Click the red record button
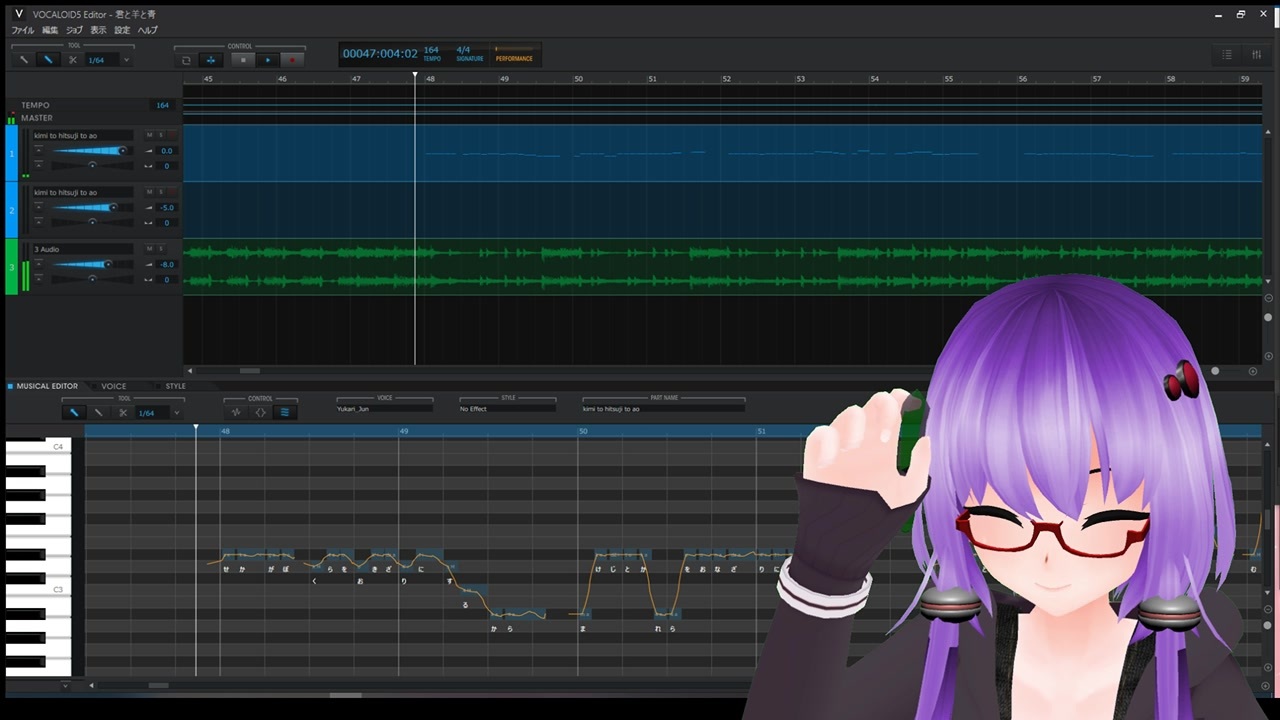1280x720 pixels. click(292, 60)
